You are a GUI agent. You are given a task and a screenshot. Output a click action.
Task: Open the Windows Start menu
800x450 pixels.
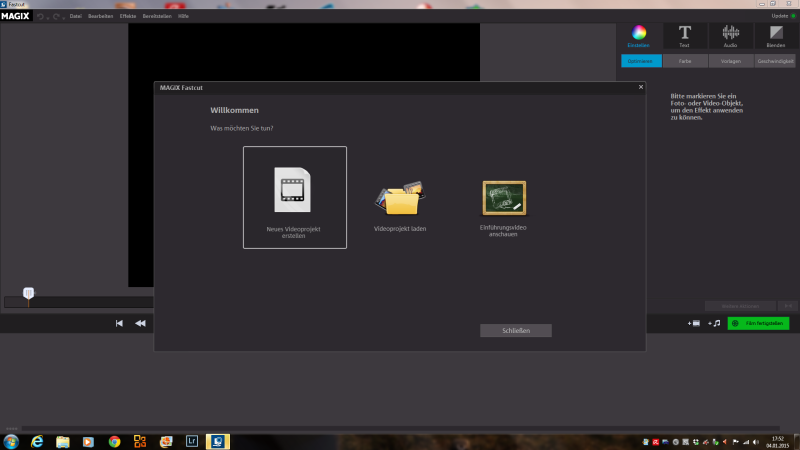point(11,441)
